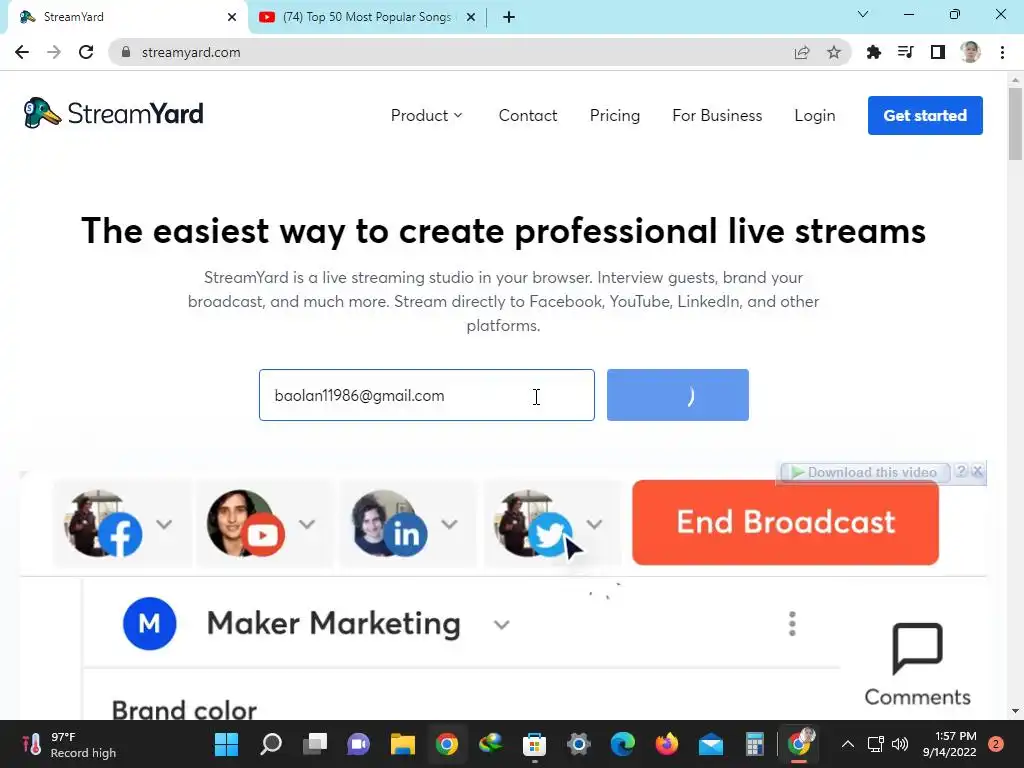Click the Get started button

tap(925, 116)
